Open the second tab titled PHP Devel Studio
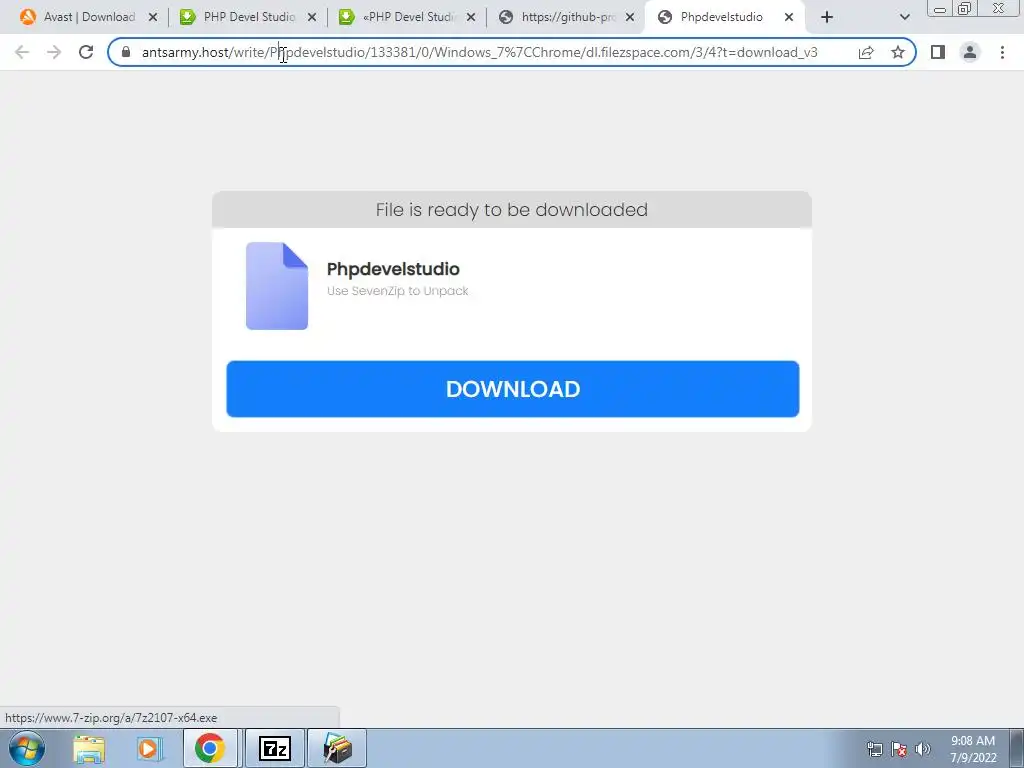 (249, 17)
